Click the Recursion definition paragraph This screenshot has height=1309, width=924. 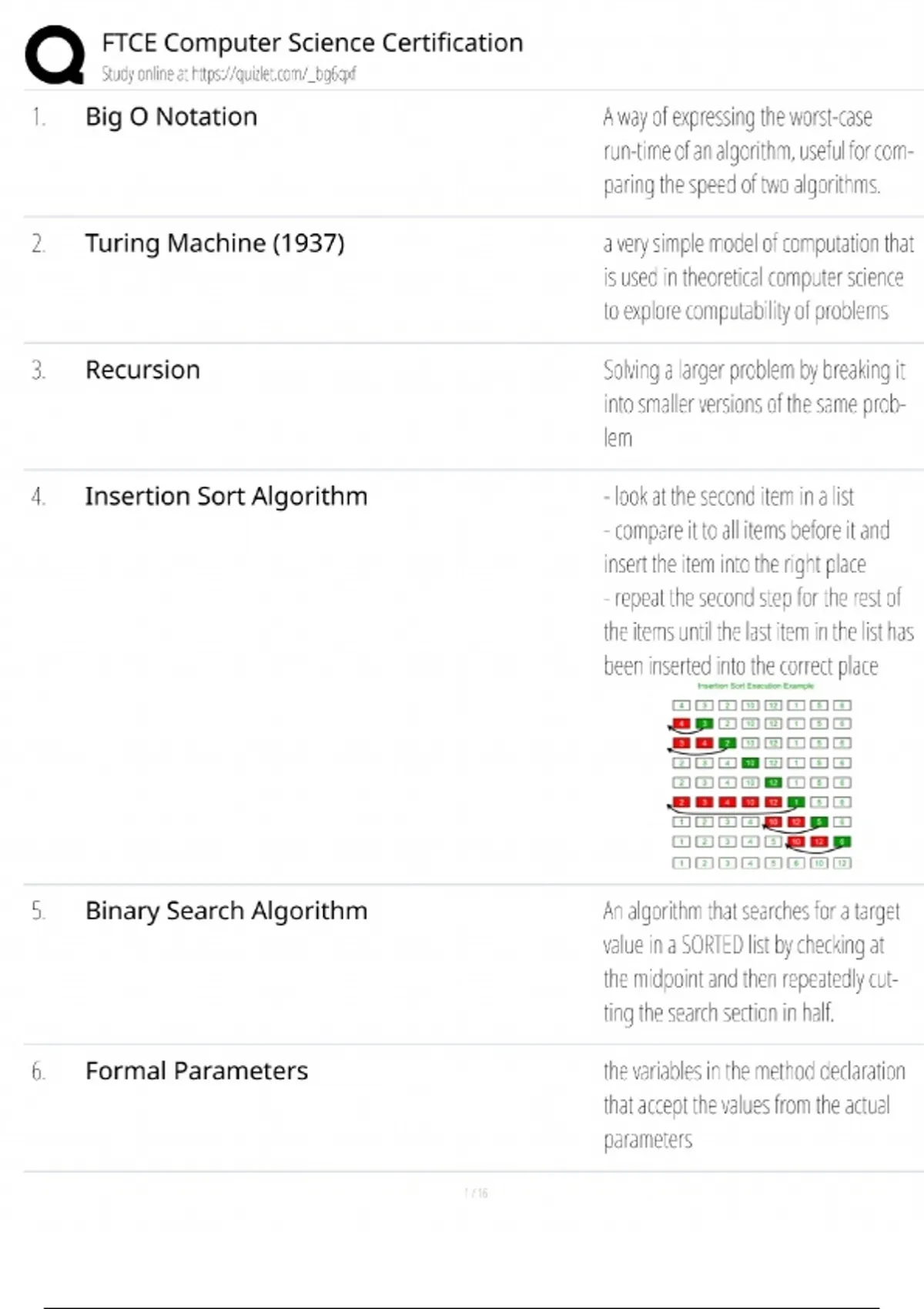tap(753, 403)
